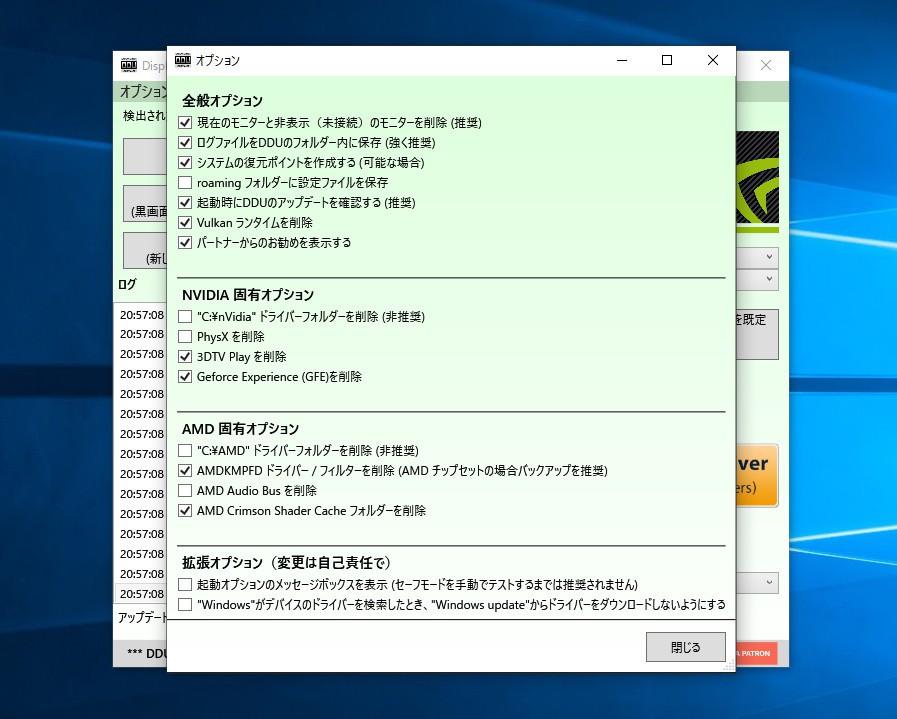The image size is (897, 719).
Task: Click the 閉じる button
Action: pyautogui.click(x=685, y=647)
